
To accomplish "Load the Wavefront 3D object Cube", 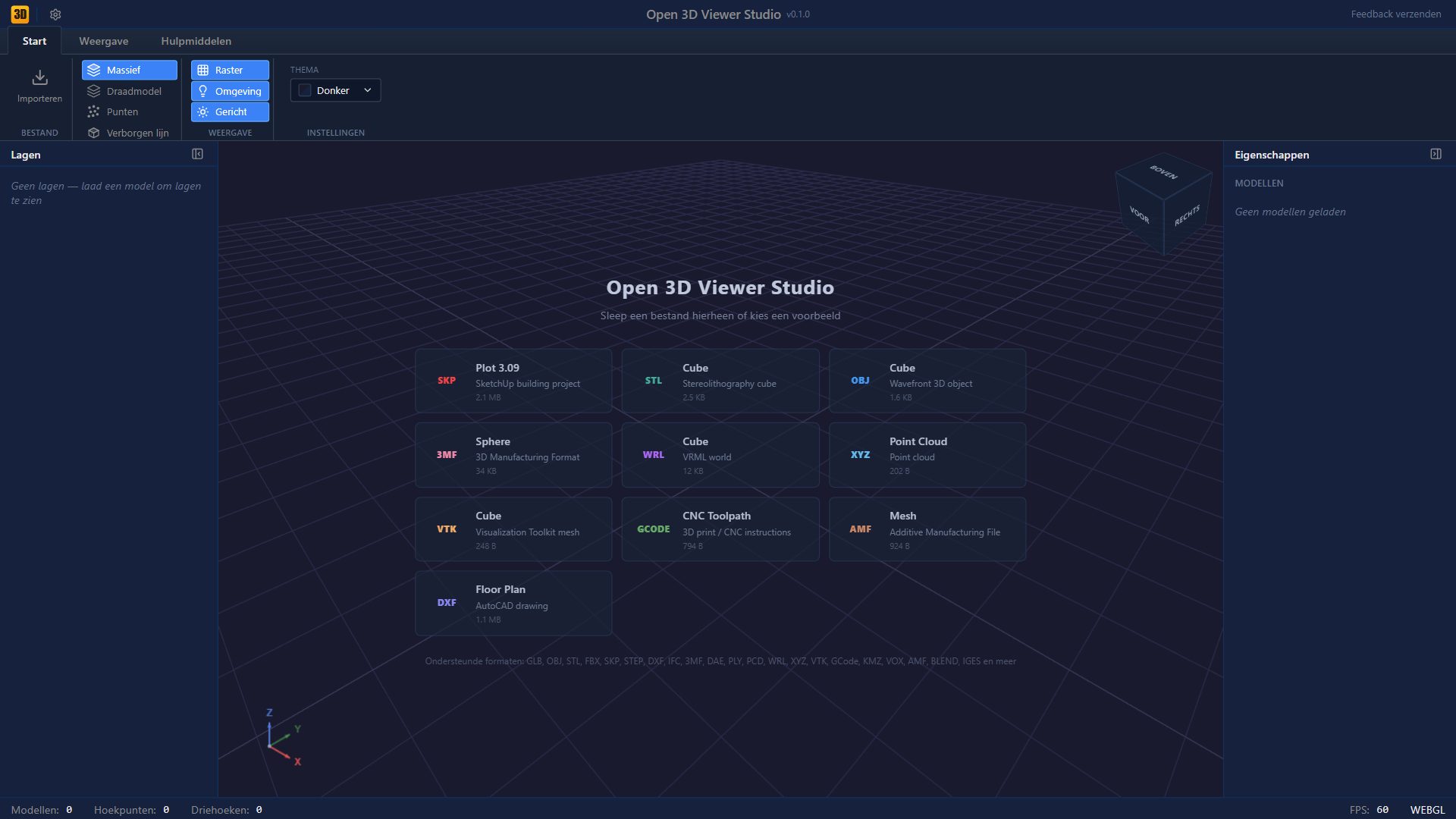I will [927, 381].
